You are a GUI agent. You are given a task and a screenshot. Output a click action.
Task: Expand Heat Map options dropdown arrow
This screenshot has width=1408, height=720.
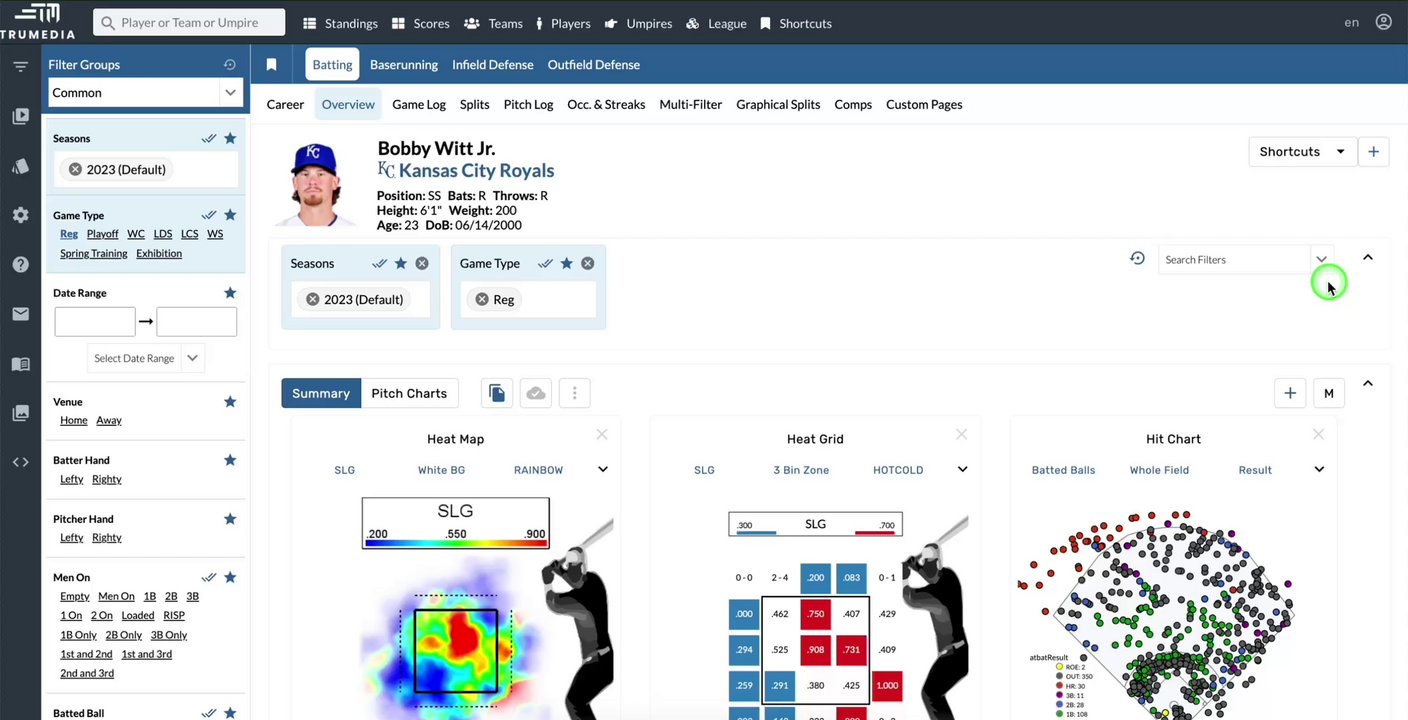603,469
